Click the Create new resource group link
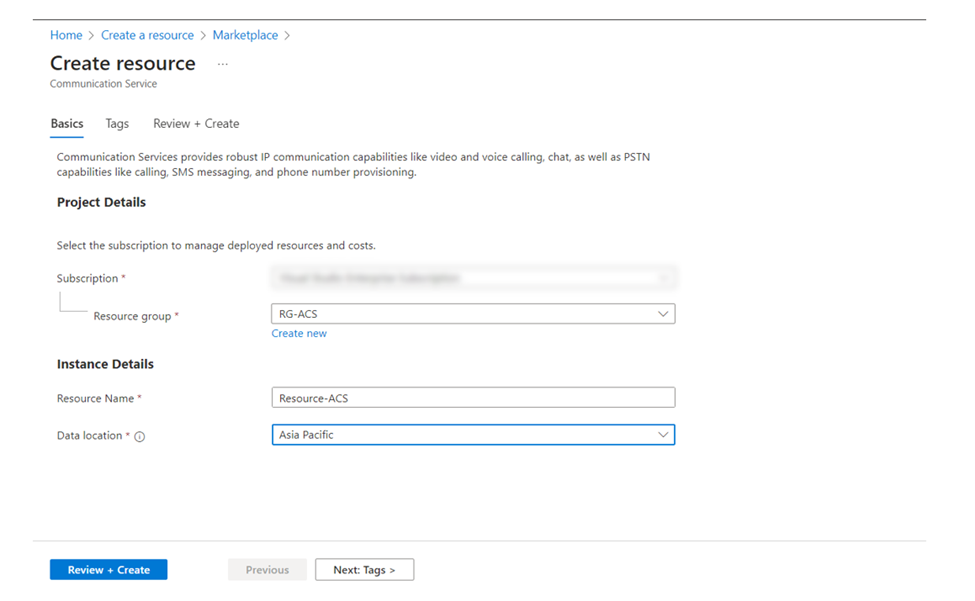 click(x=299, y=333)
